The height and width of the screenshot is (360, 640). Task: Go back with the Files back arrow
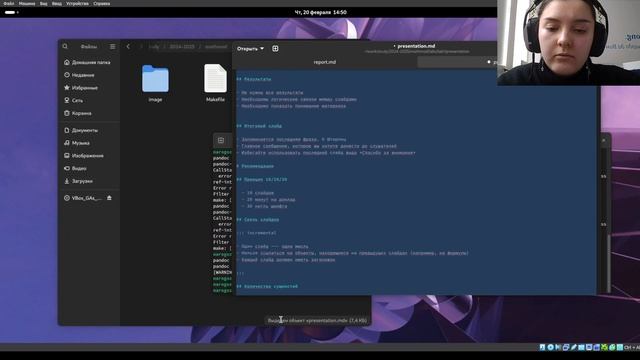click(128, 47)
